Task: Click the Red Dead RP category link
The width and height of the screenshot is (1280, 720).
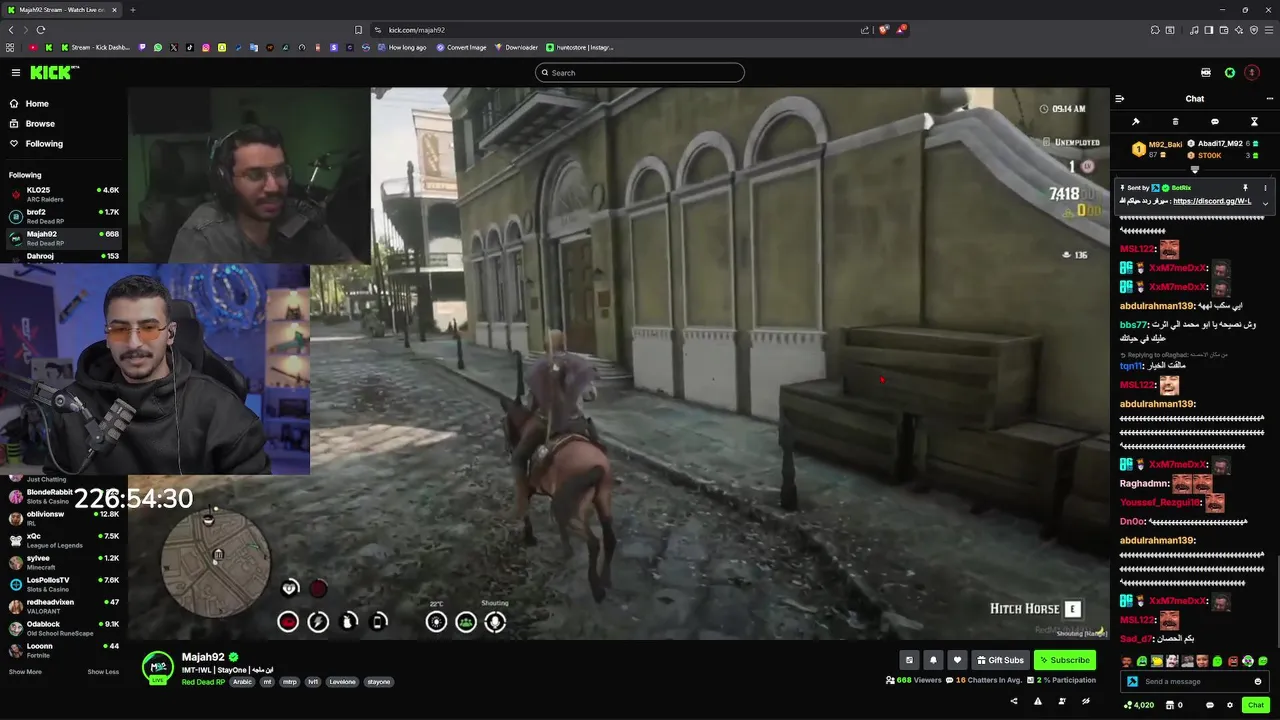Action: pos(203,682)
